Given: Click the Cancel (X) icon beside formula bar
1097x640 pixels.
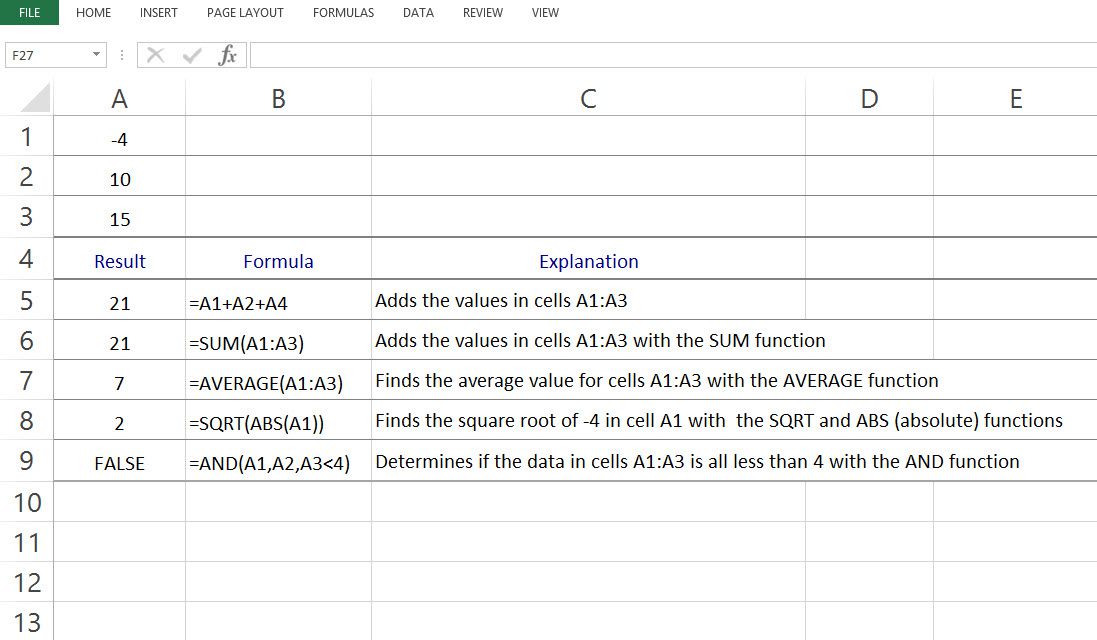Looking at the screenshot, I should pyautogui.click(x=155, y=55).
